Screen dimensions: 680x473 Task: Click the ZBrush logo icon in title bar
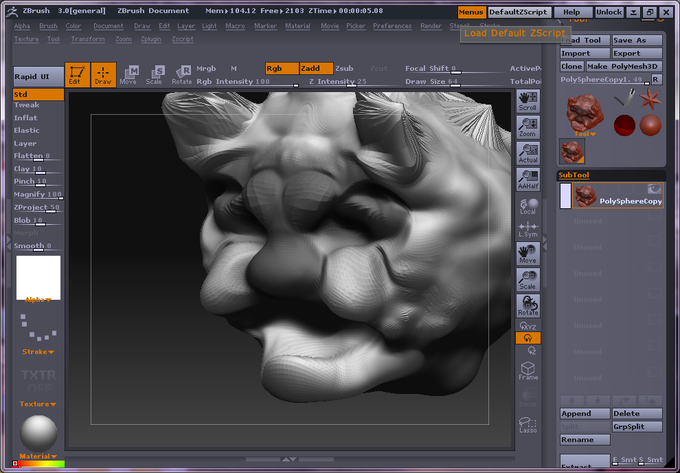click(x=12, y=11)
